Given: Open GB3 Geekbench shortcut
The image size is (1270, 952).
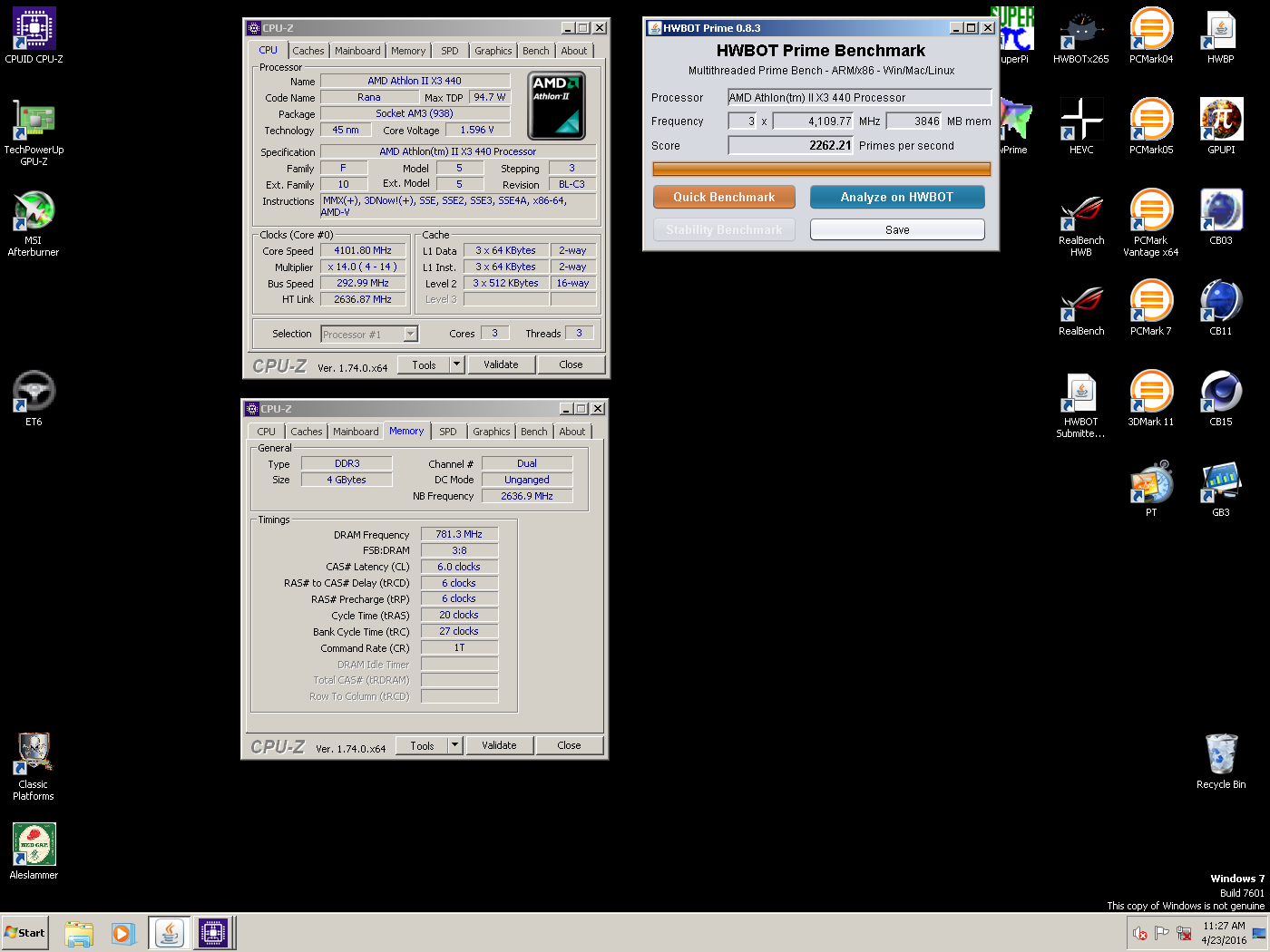Looking at the screenshot, I should pos(1221,490).
